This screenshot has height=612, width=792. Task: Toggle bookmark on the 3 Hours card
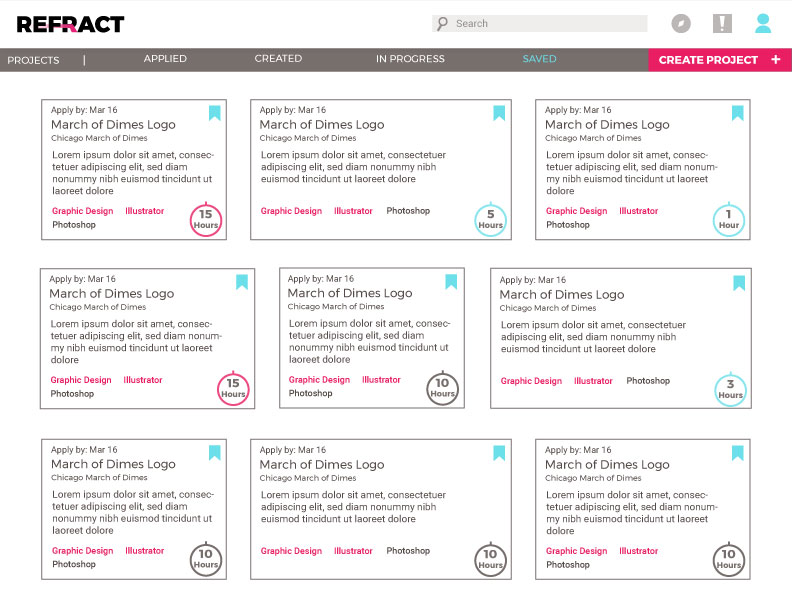(739, 283)
